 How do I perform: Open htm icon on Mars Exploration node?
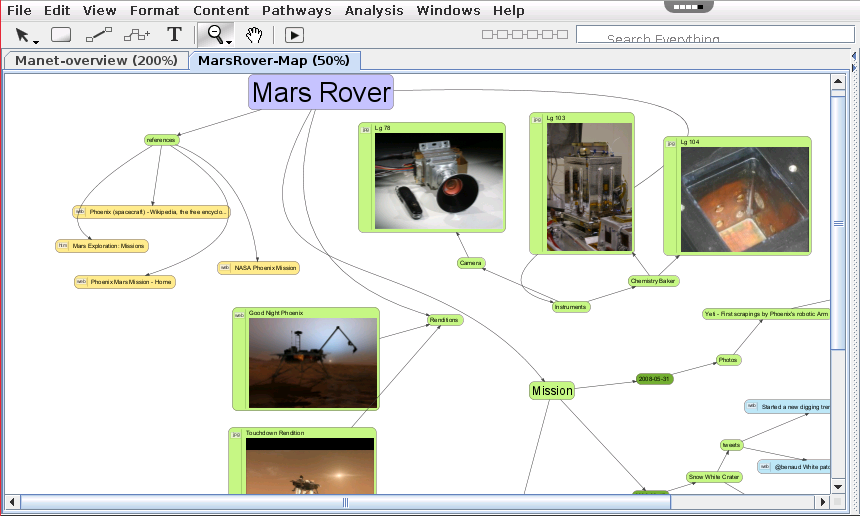[63, 246]
